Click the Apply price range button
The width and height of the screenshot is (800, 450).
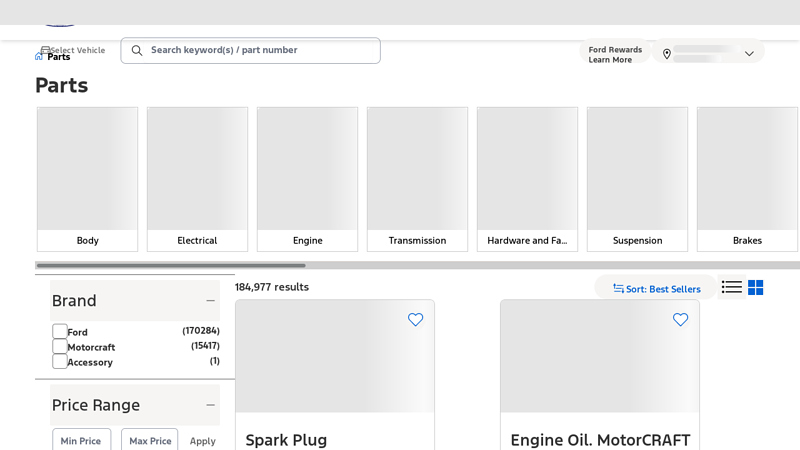pos(203,441)
